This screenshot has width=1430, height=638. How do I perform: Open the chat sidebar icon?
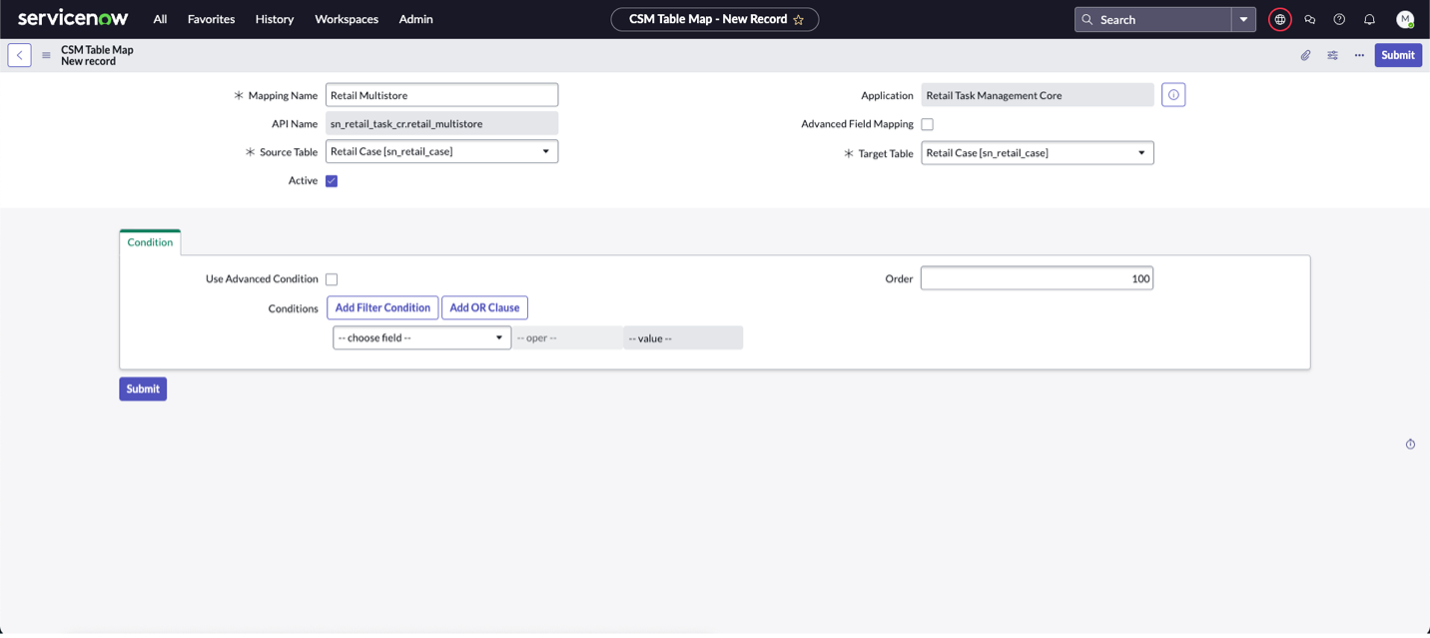click(1310, 19)
